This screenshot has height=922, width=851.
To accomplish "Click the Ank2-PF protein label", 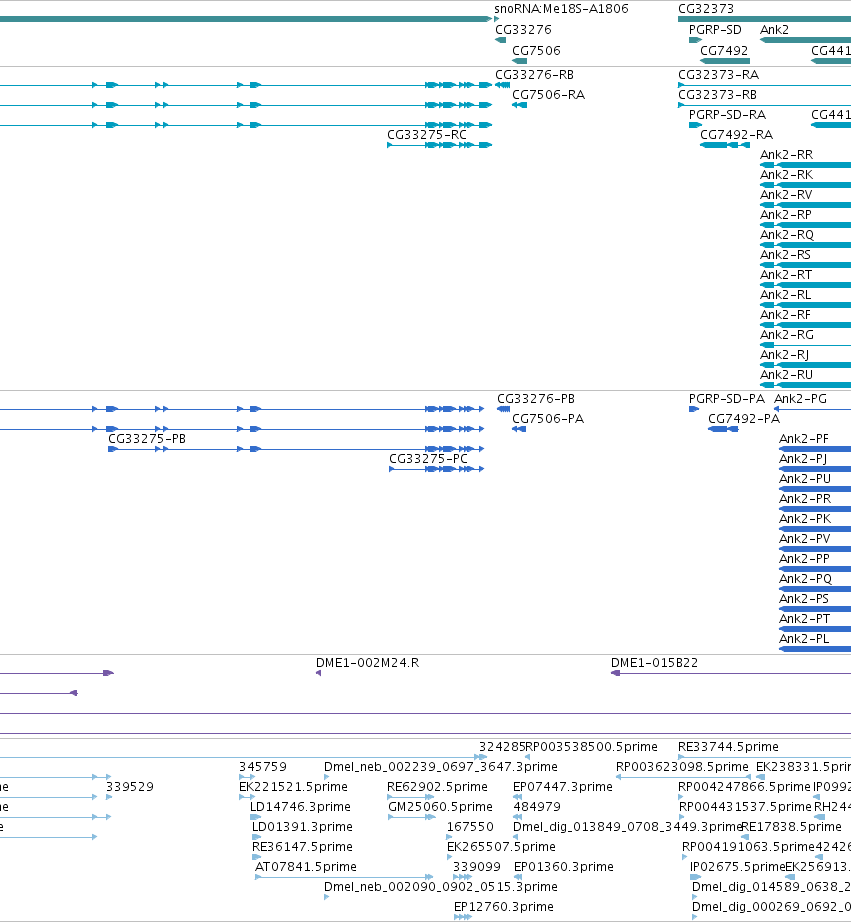I will click(804, 439).
